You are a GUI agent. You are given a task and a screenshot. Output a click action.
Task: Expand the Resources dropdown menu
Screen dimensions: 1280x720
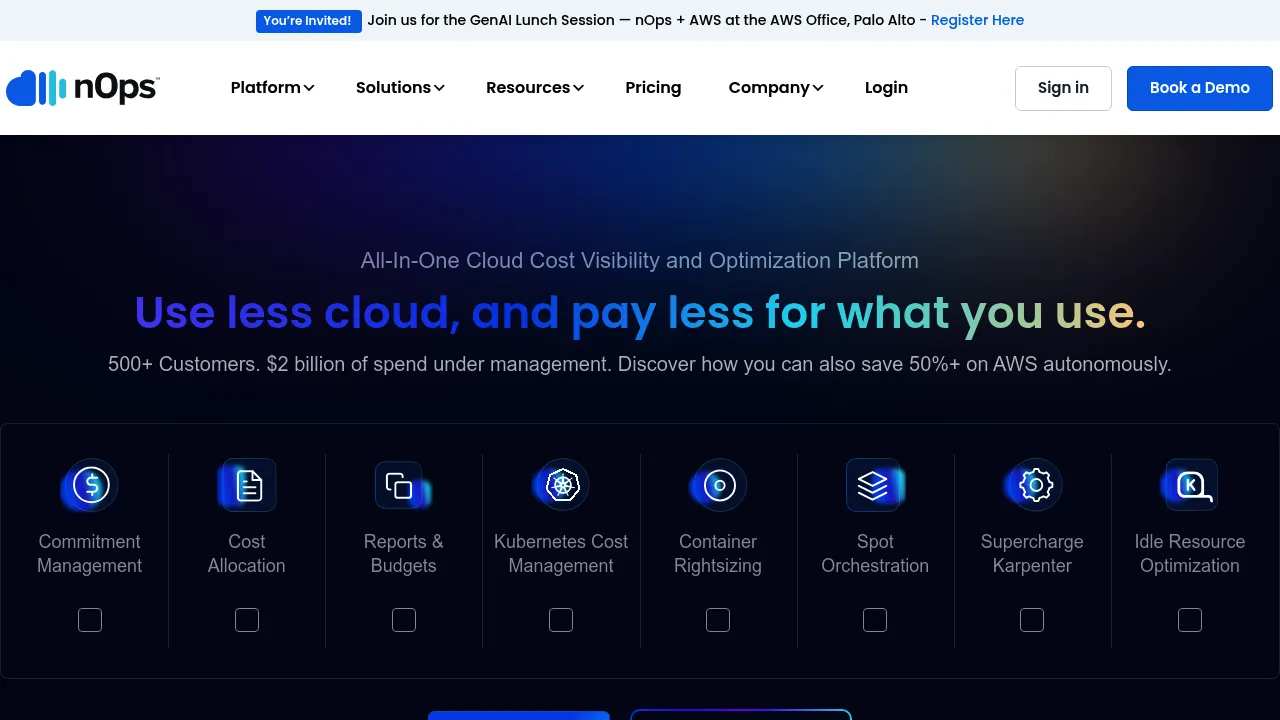pyautogui.click(x=535, y=88)
